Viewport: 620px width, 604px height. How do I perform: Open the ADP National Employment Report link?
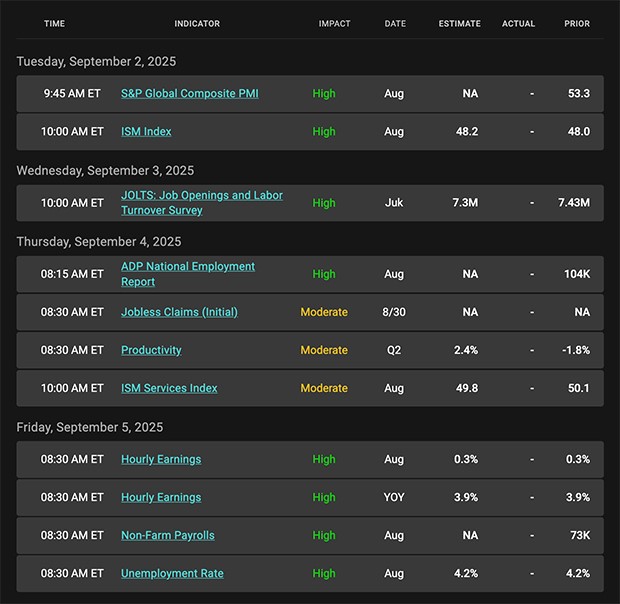(x=188, y=267)
